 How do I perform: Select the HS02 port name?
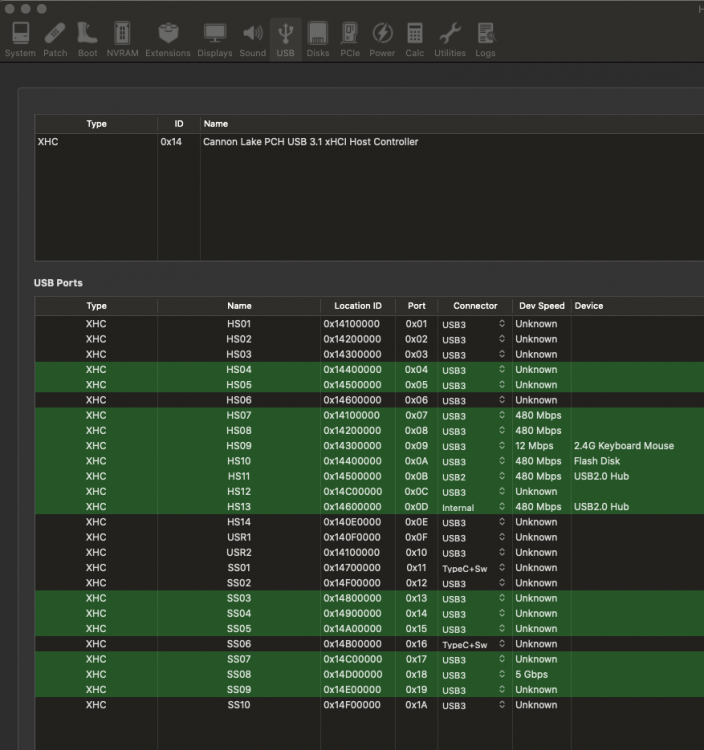pyautogui.click(x=239, y=339)
